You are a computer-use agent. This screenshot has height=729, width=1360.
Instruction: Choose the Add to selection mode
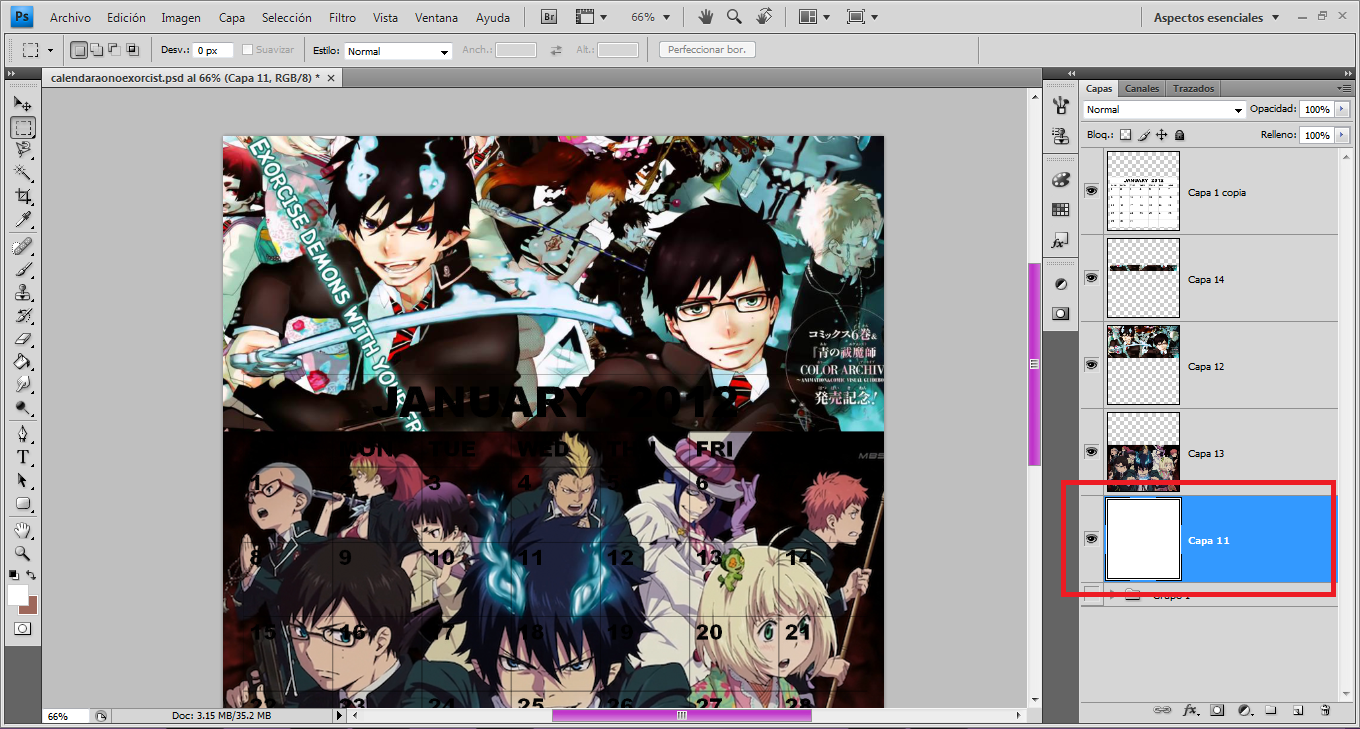tap(97, 49)
